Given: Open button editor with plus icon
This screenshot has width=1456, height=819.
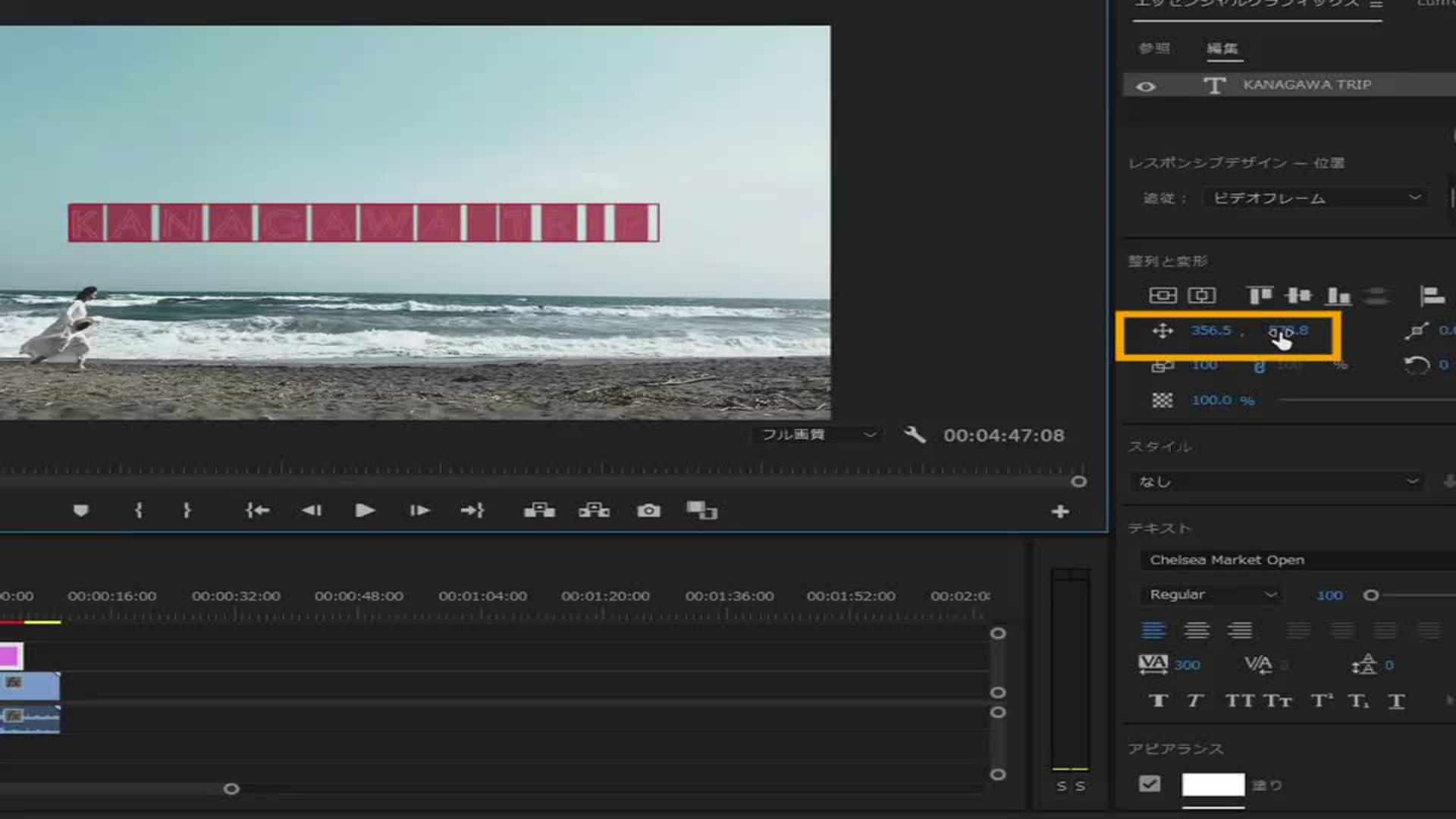Looking at the screenshot, I should 1060,512.
